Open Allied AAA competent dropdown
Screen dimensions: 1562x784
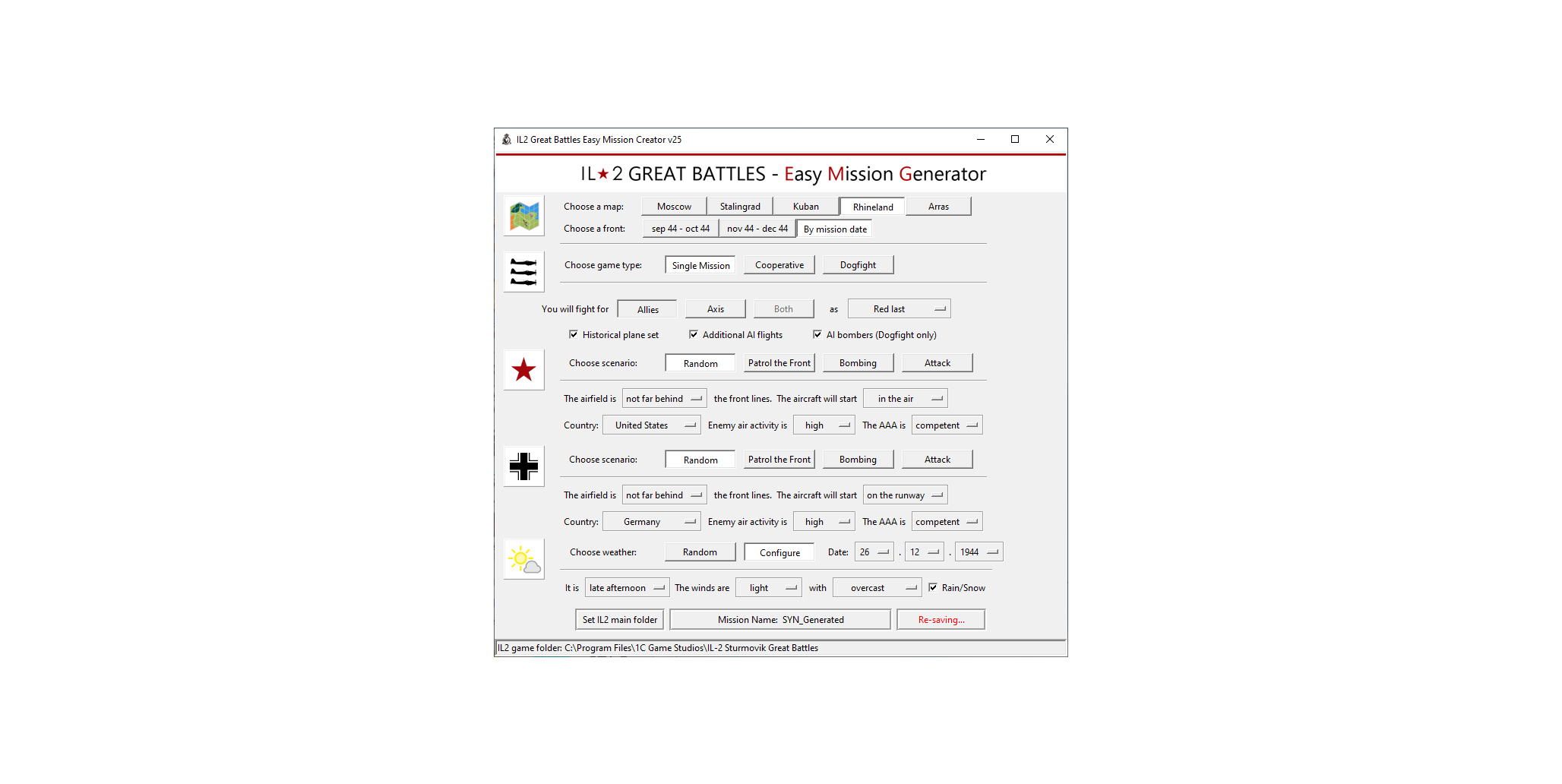pos(947,425)
